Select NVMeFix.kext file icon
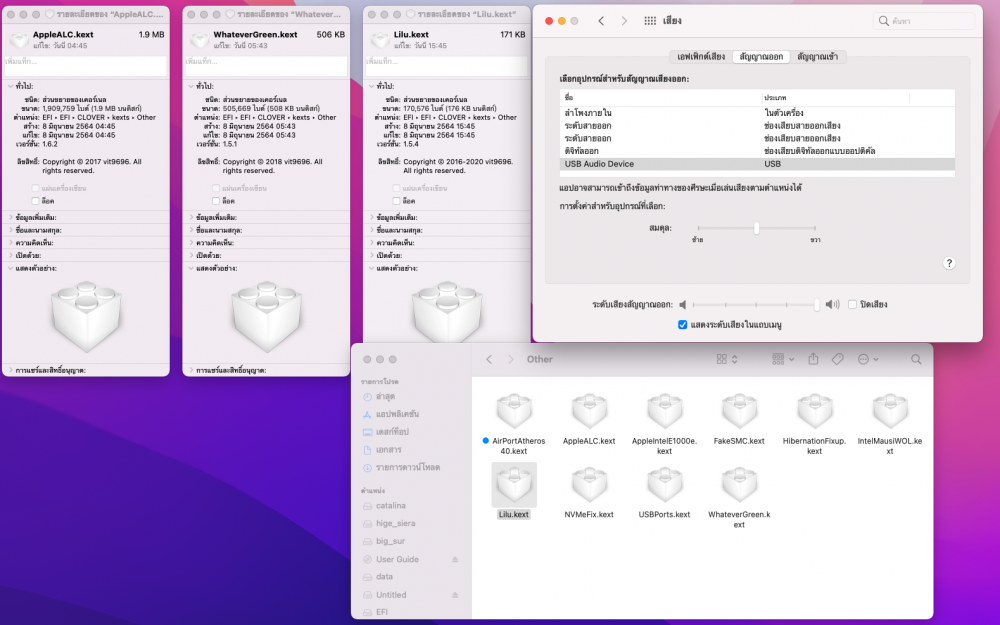The height and width of the screenshot is (625, 1000). tap(589, 485)
